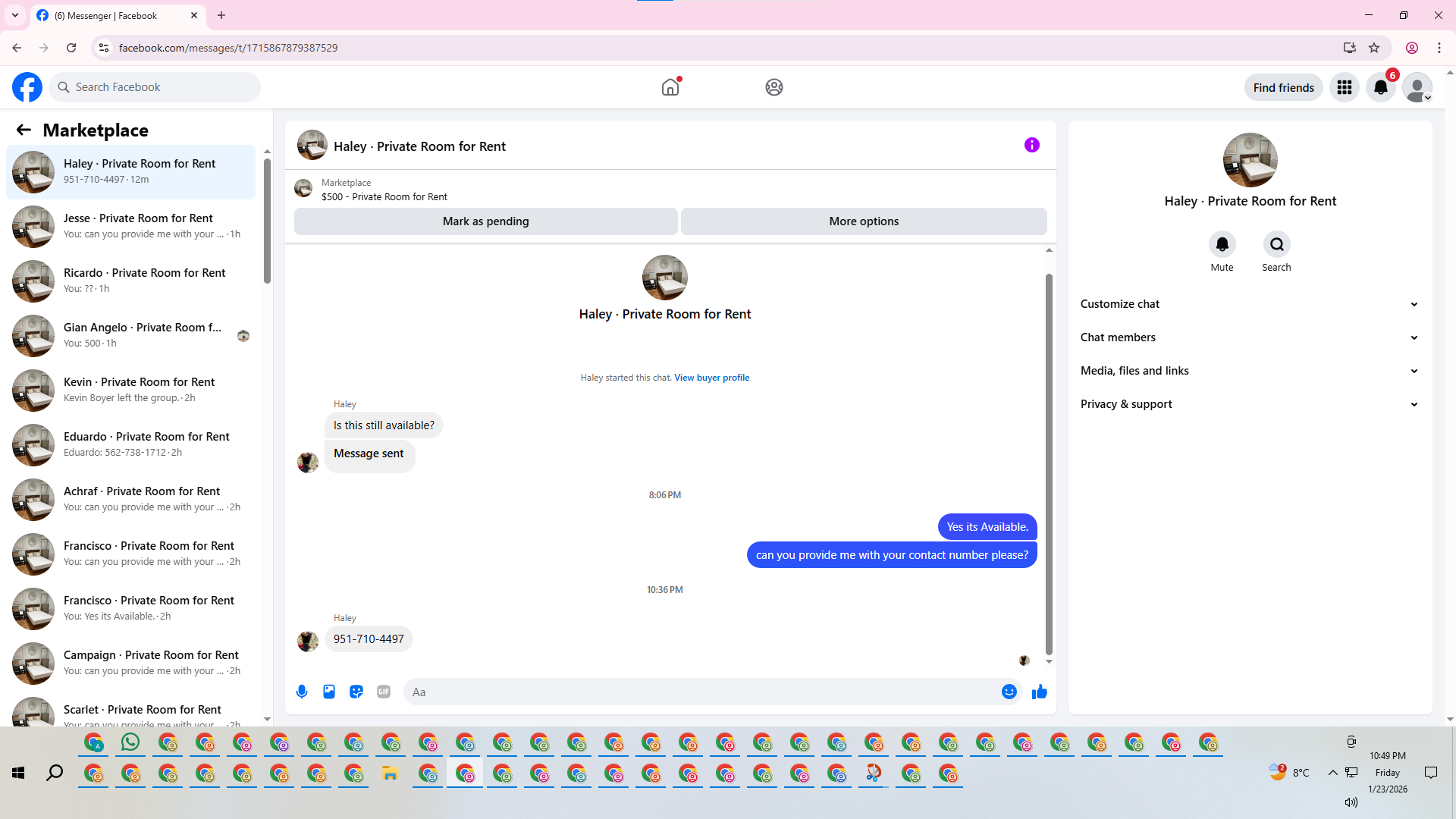Expand Privacy & support section

1250,404
